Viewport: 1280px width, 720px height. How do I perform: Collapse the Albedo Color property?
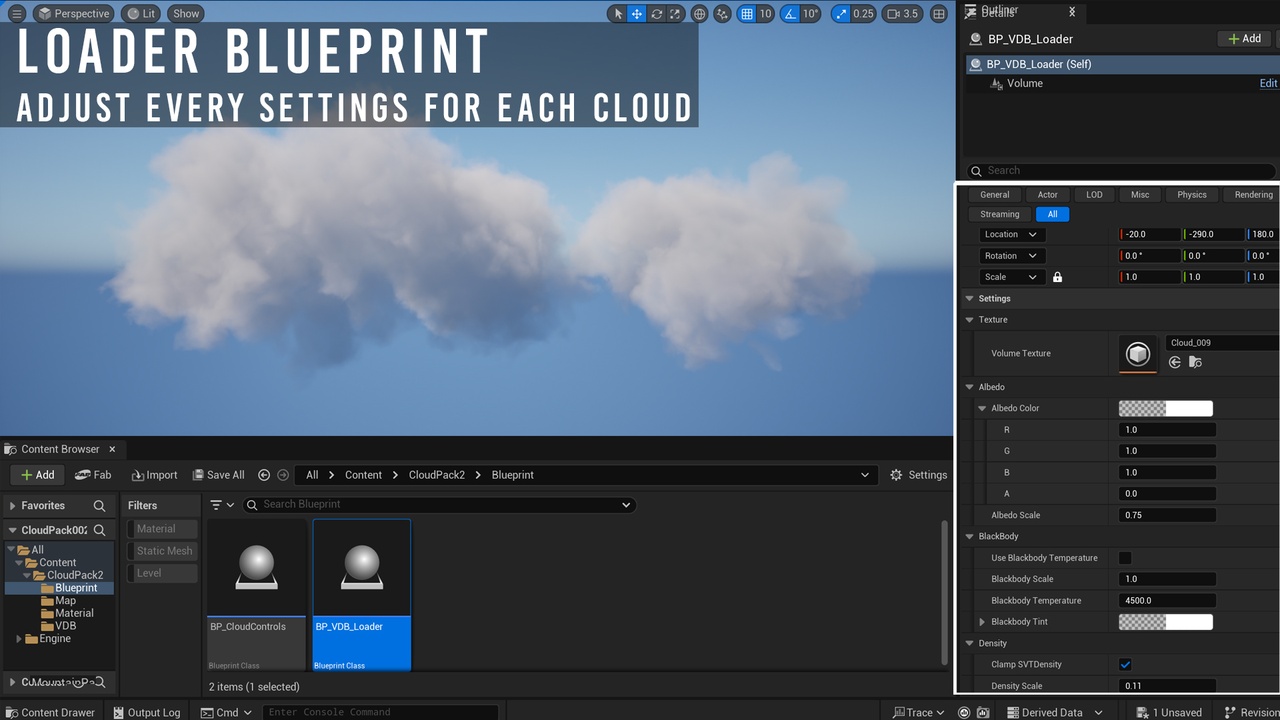click(x=982, y=408)
